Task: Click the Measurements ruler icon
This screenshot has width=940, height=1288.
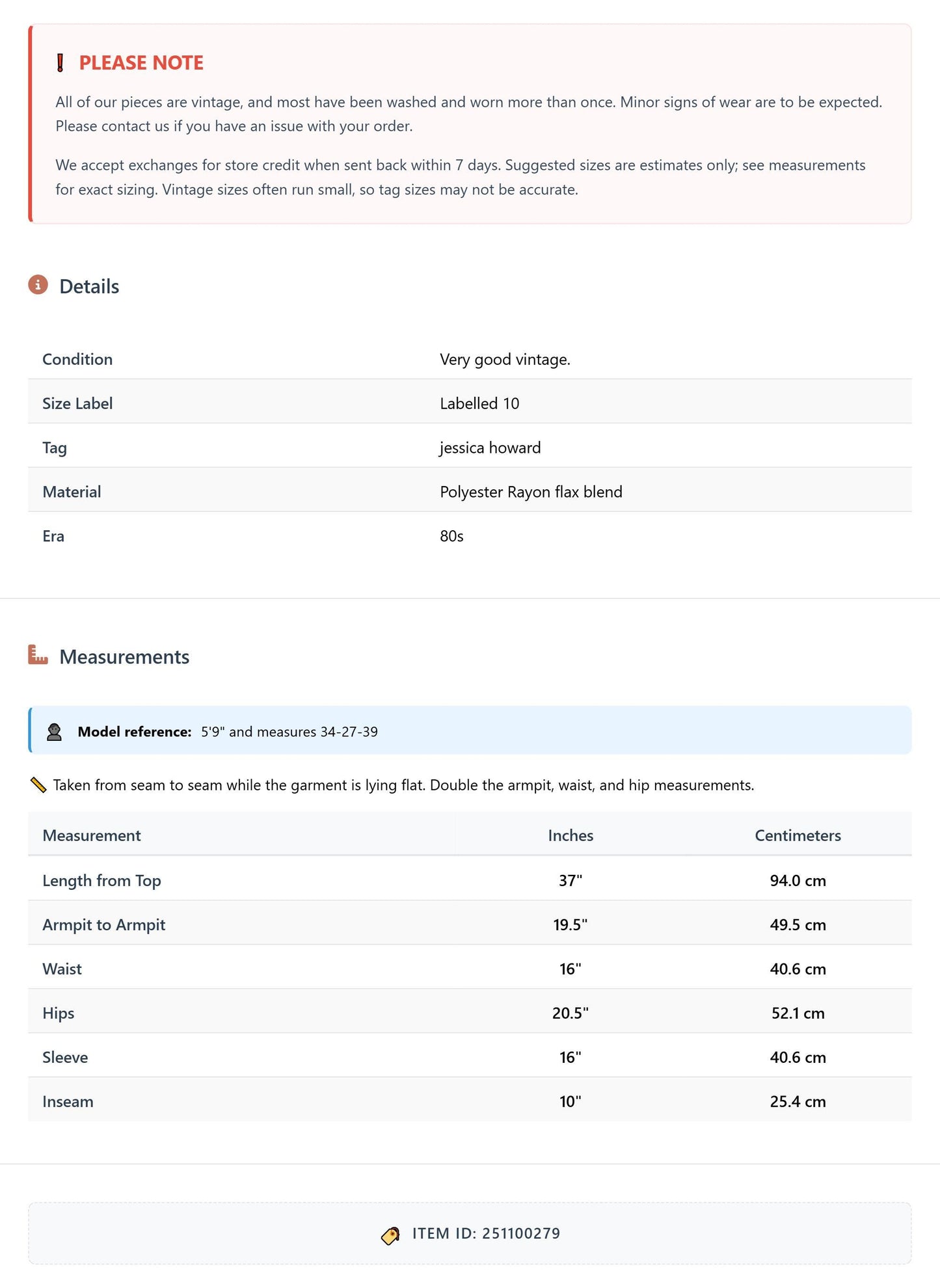Action: coord(38,654)
